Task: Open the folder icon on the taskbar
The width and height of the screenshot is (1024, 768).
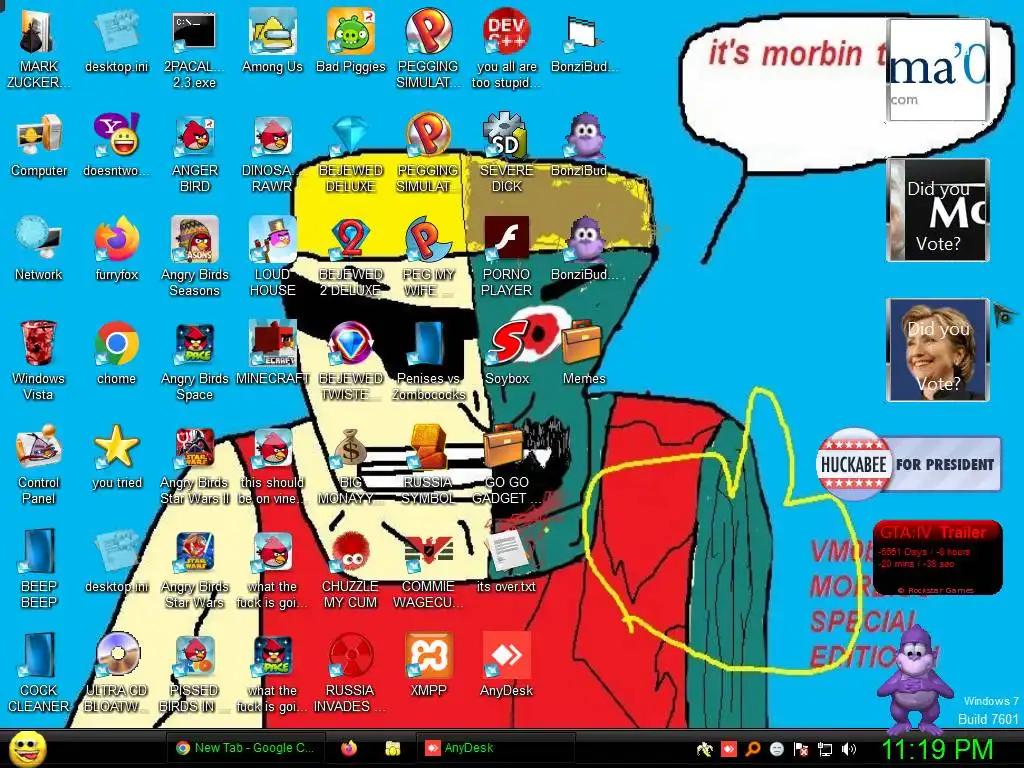Action: [x=392, y=748]
